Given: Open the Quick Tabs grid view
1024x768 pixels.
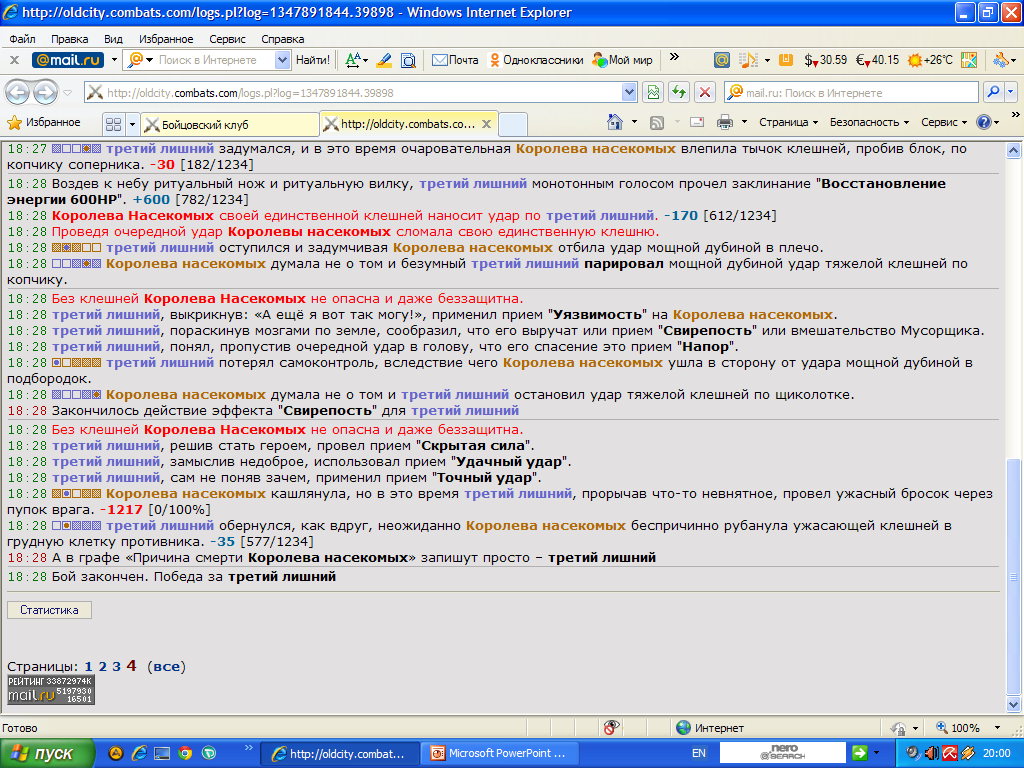Looking at the screenshot, I should point(113,123).
